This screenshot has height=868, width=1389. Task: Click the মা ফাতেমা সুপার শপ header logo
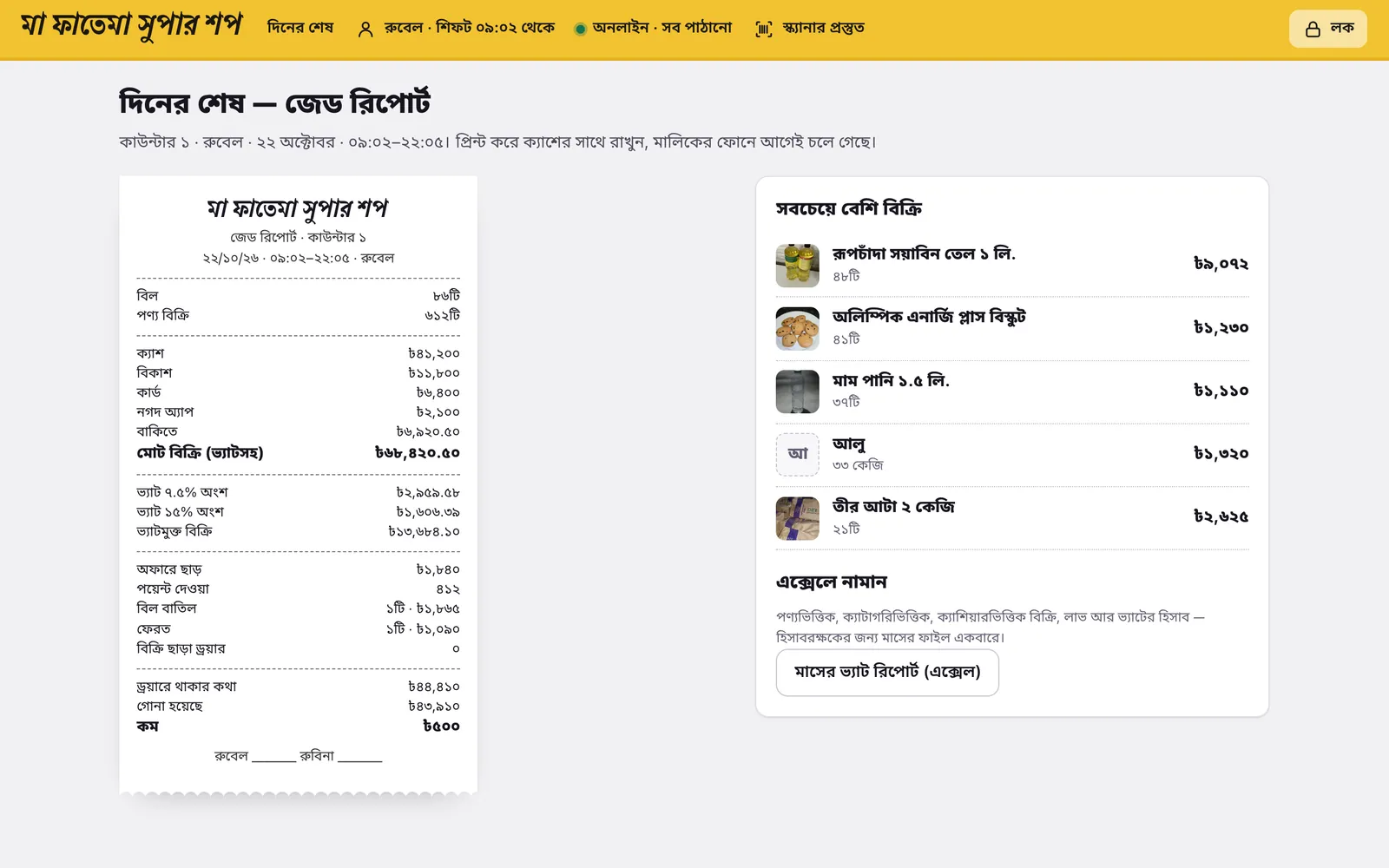pos(131,26)
